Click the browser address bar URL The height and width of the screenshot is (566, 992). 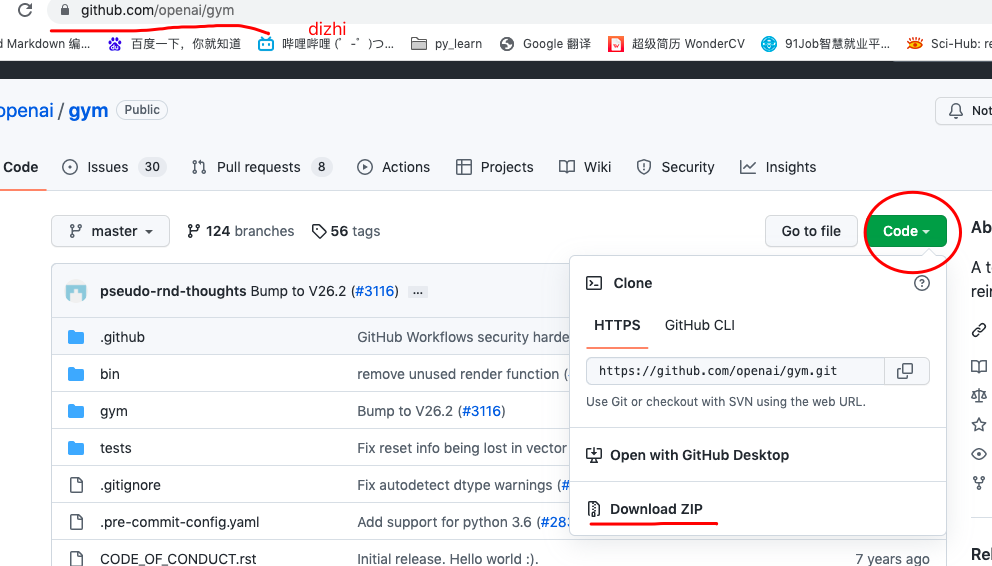coord(158,10)
